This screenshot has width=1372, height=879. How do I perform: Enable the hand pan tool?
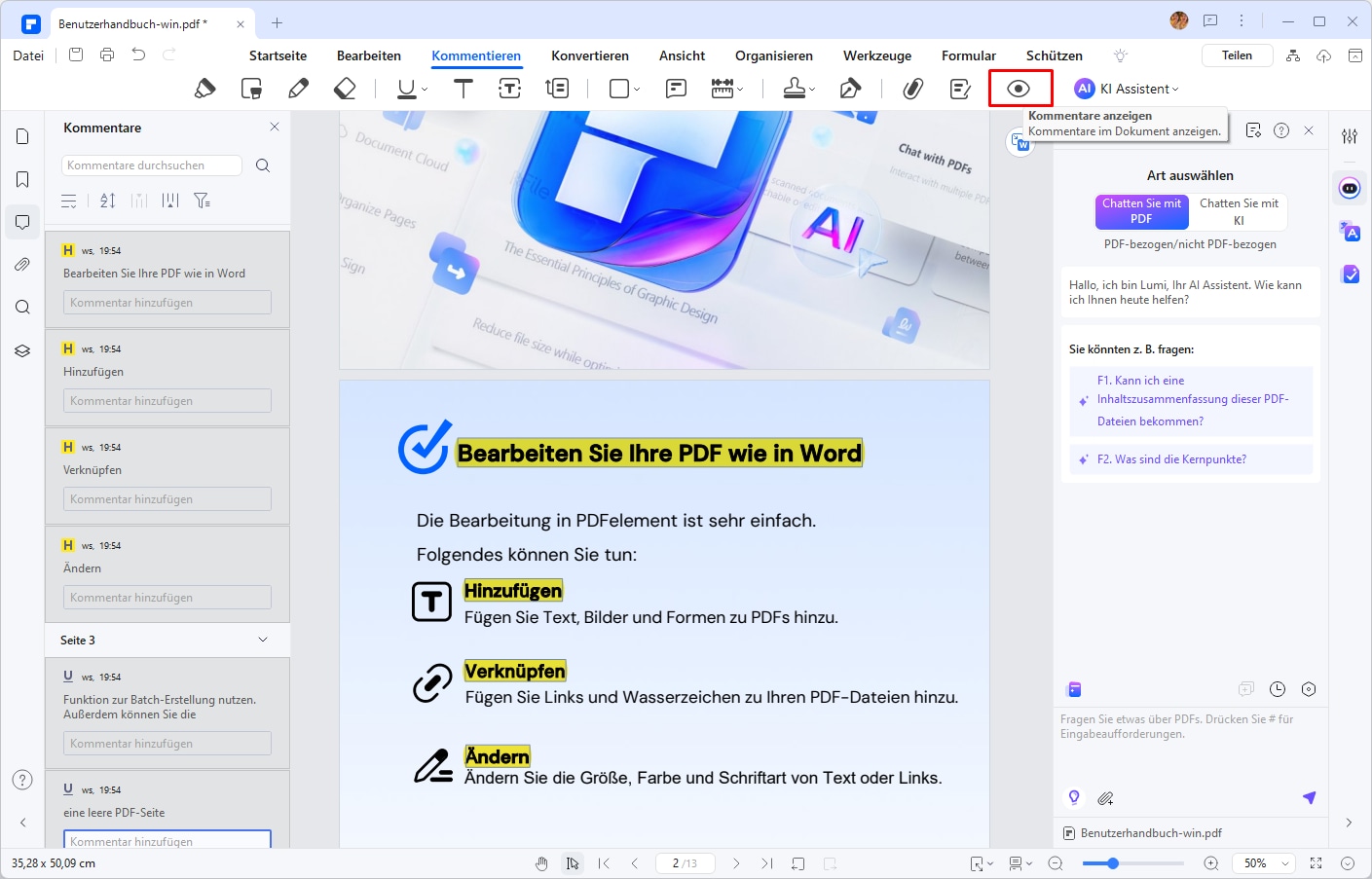(541, 863)
